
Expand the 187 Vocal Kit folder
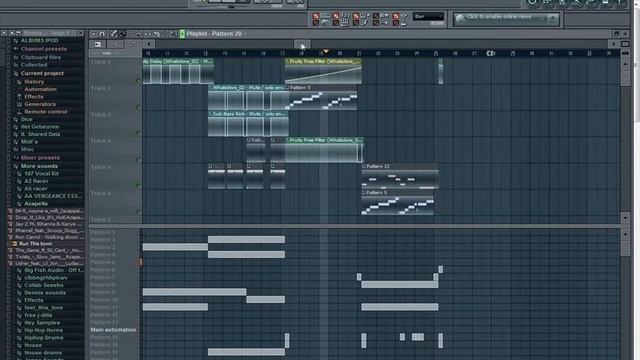tap(41, 174)
